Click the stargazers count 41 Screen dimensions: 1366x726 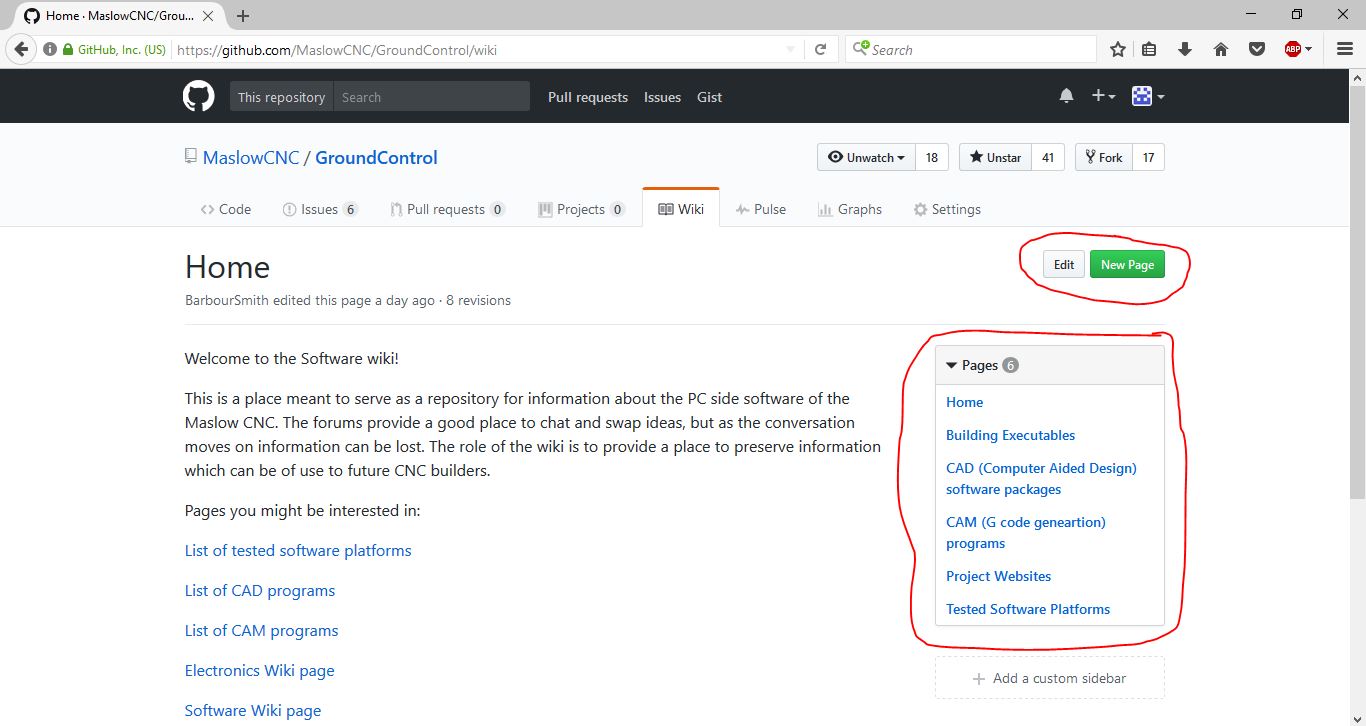tap(1048, 157)
